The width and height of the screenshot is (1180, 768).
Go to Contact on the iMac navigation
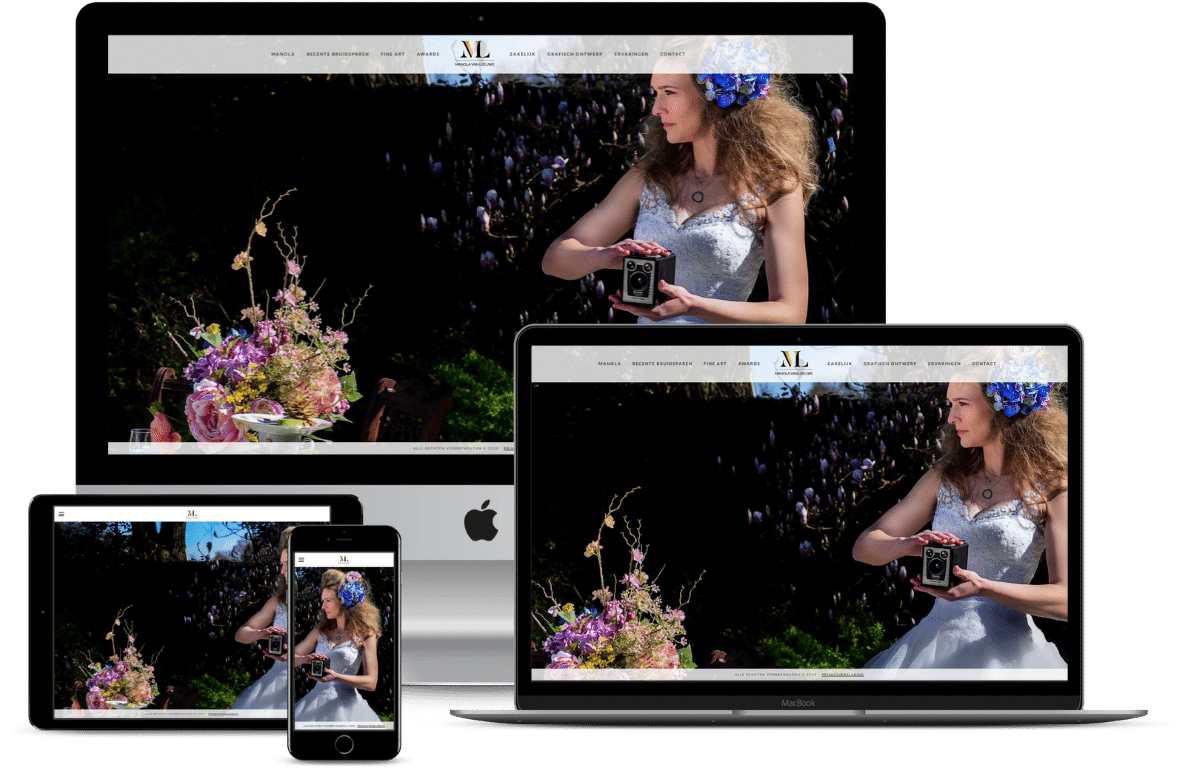[x=673, y=54]
